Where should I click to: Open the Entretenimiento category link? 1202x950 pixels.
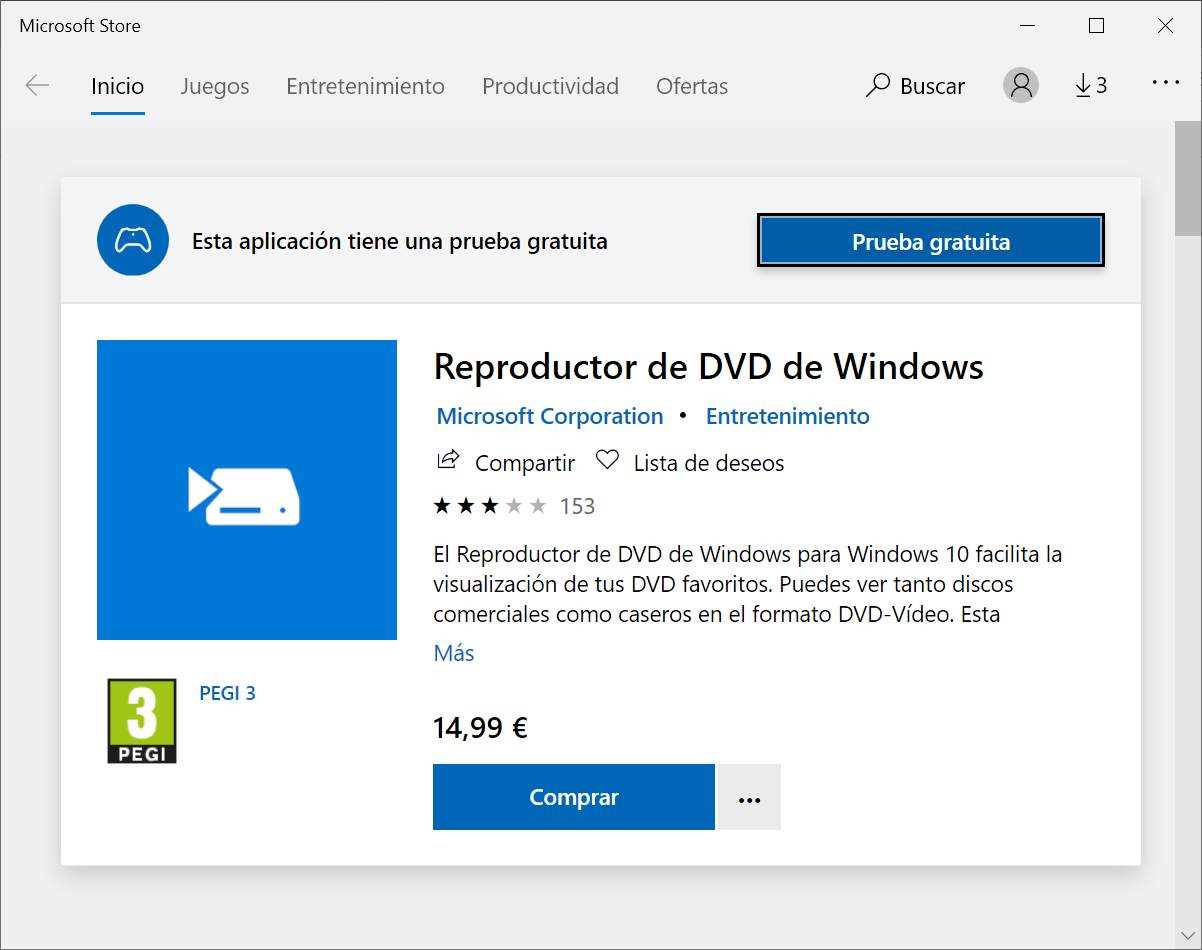click(x=788, y=416)
